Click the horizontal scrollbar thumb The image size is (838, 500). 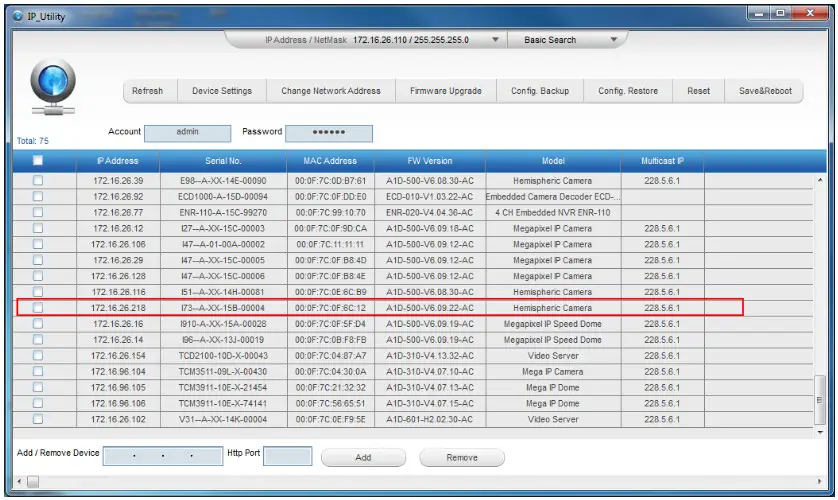pyautogui.click(x=33, y=481)
